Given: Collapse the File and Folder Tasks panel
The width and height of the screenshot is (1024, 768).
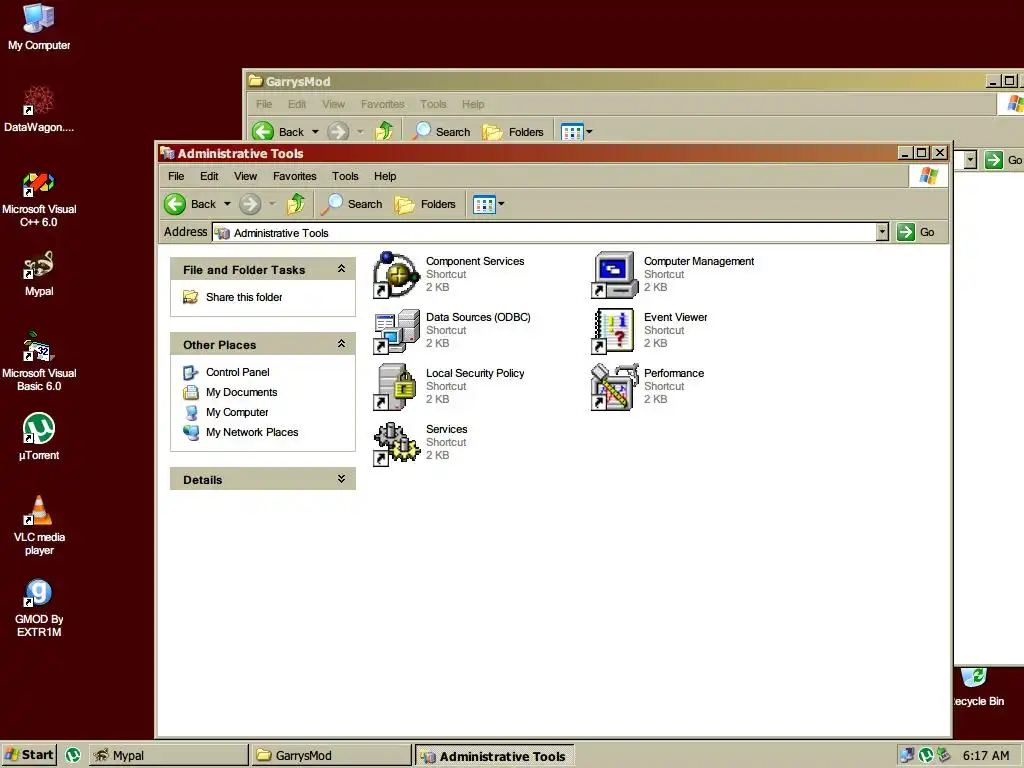Looking at the screenshot, I should point(341,269).
